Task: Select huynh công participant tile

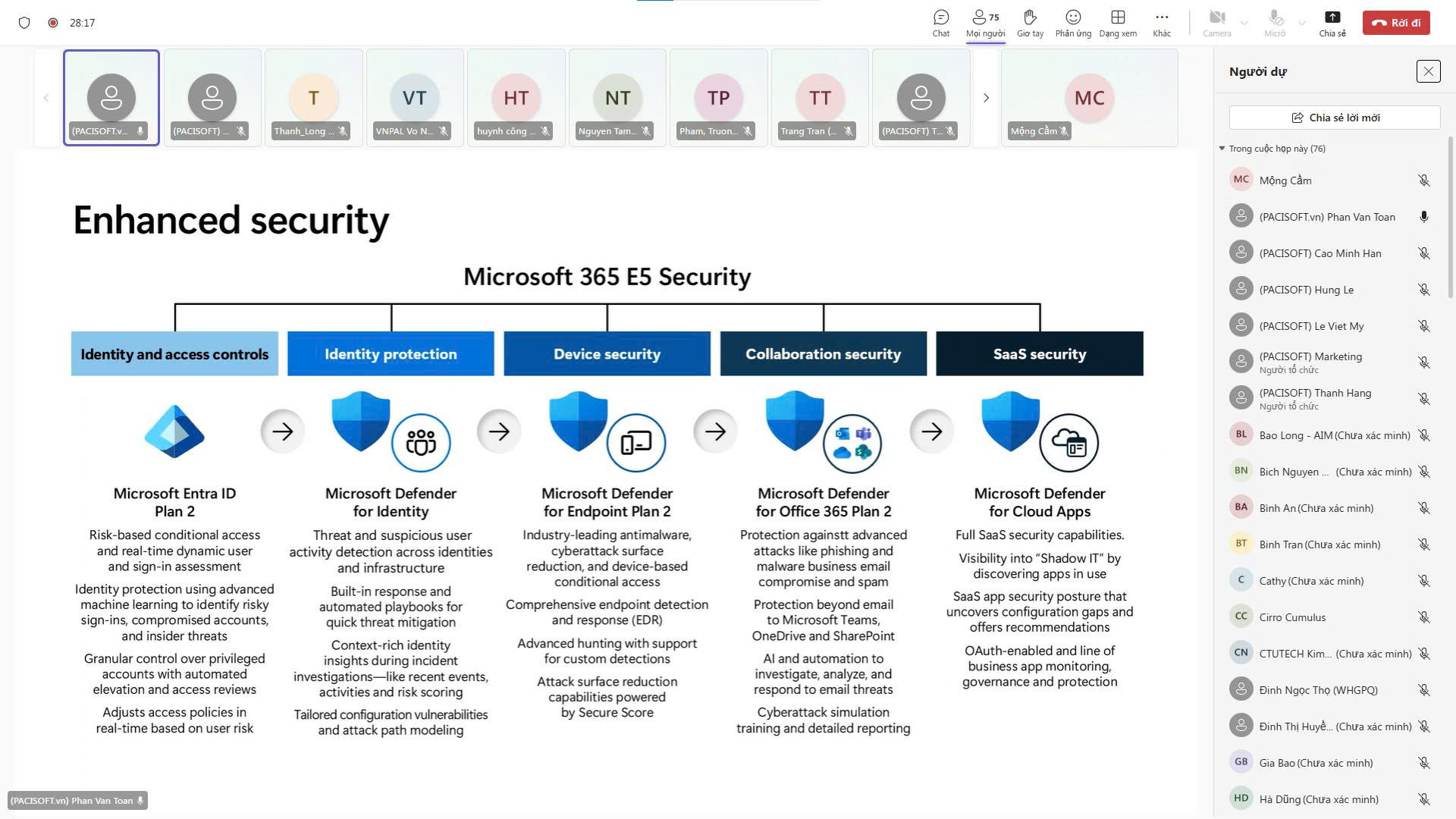Action: click(x=516, y=98)
